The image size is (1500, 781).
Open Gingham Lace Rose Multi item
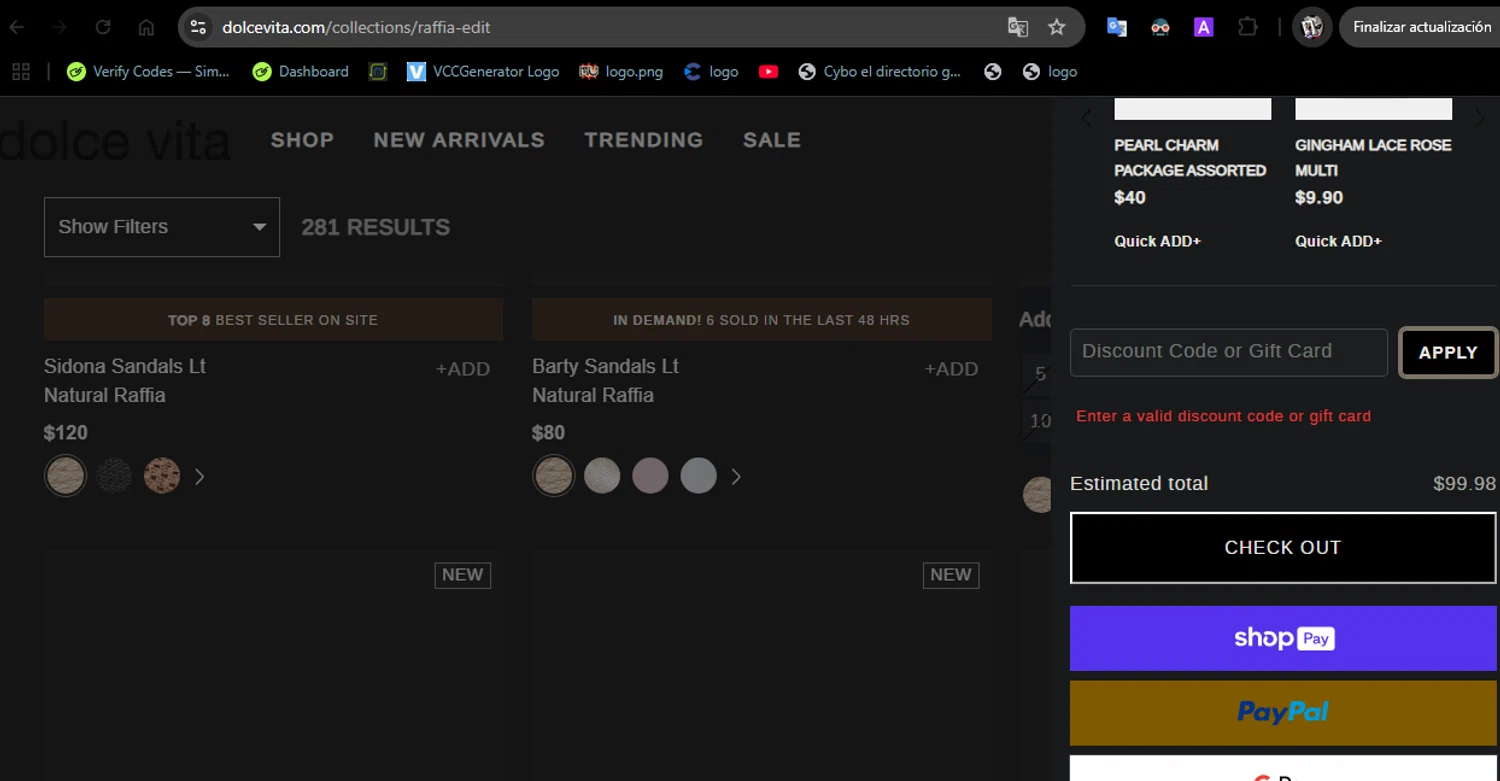pos(1373,157)
